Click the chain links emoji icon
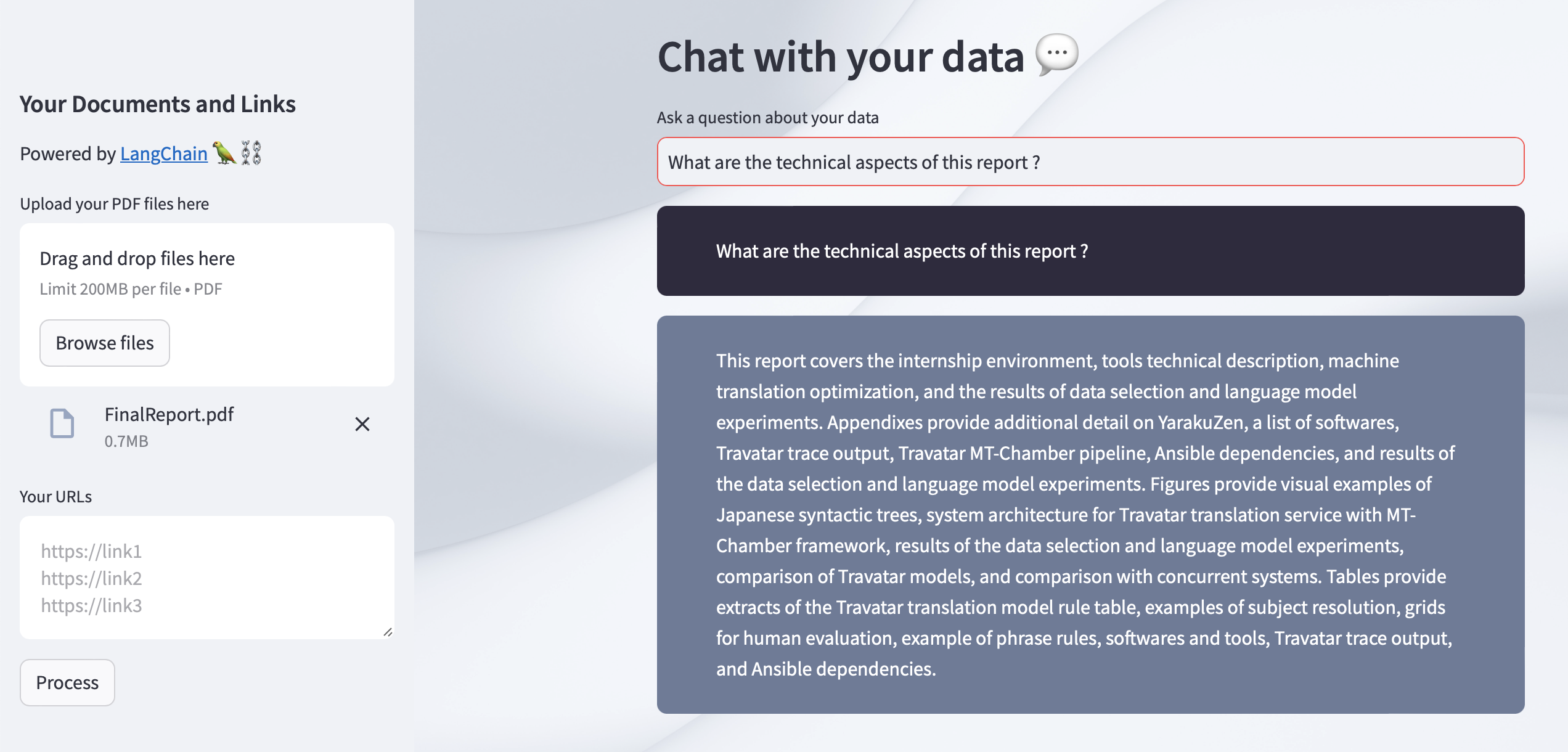 [251, 152]
